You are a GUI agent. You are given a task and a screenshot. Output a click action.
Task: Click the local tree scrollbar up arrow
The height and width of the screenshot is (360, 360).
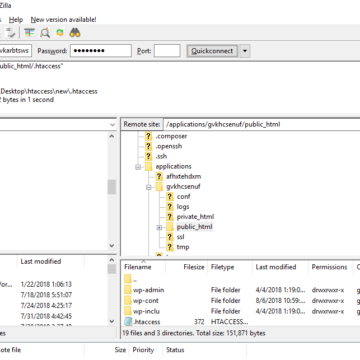point(112,136)
